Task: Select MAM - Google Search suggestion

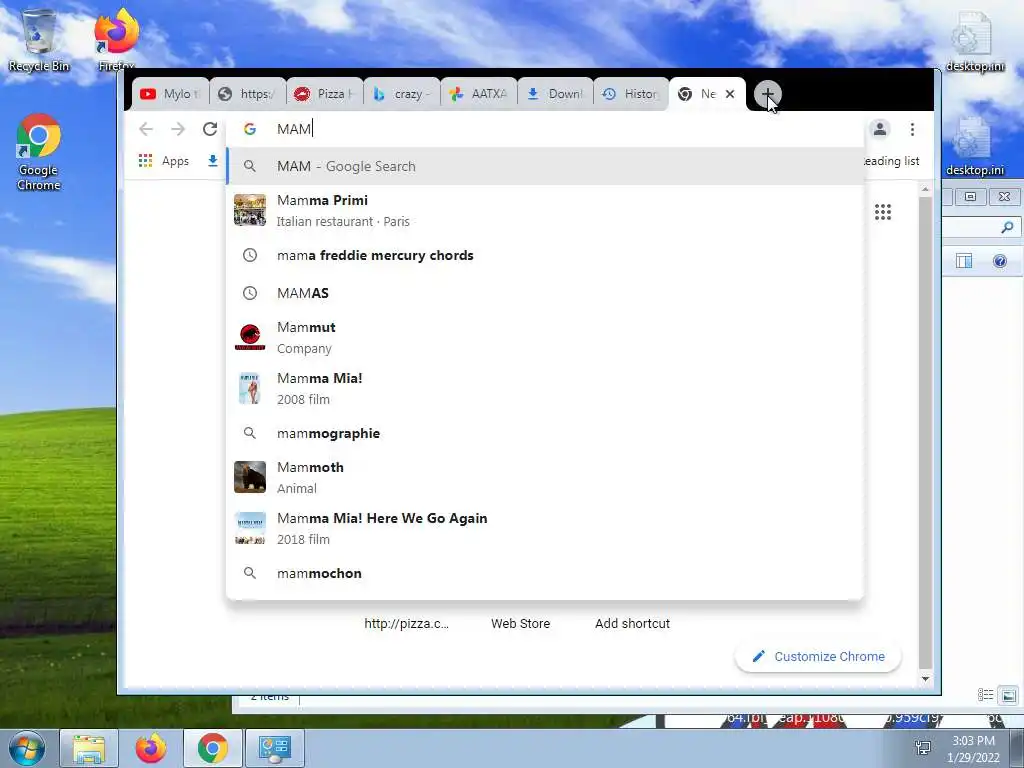Action: [x=545, y=166]
